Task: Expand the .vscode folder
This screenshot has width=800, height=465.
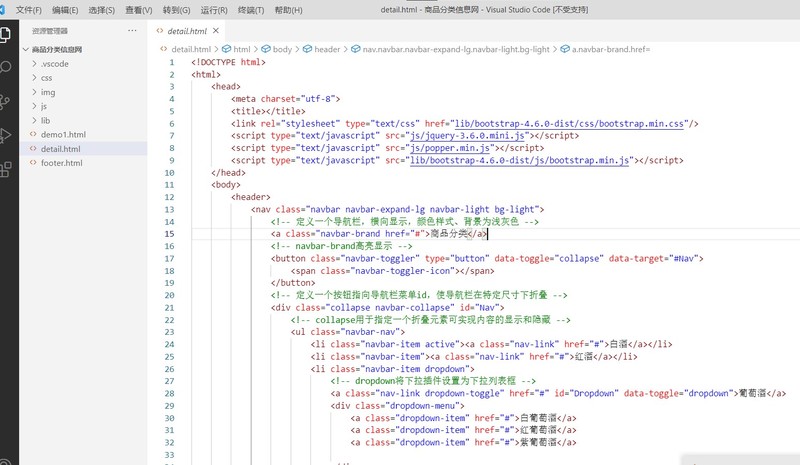Action: (x=34, y=64)
